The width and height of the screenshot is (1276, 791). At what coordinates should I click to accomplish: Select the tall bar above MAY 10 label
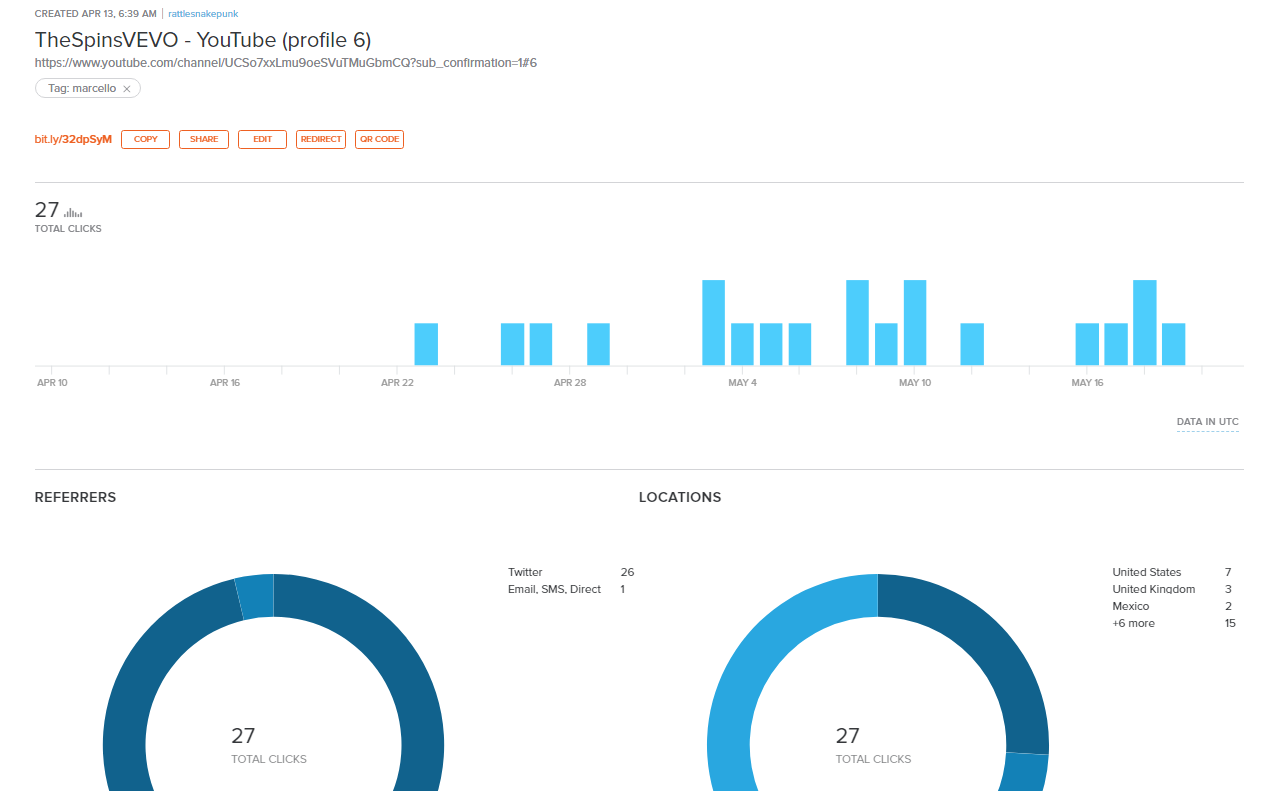(x=915, y=323)
